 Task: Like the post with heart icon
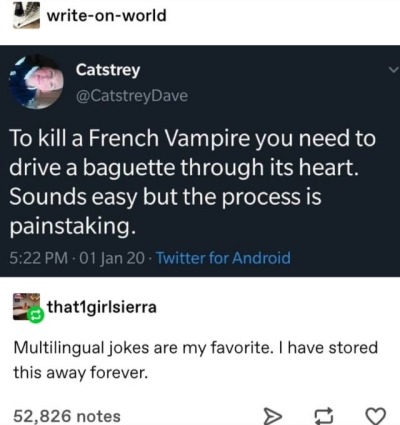click(375, 416)
